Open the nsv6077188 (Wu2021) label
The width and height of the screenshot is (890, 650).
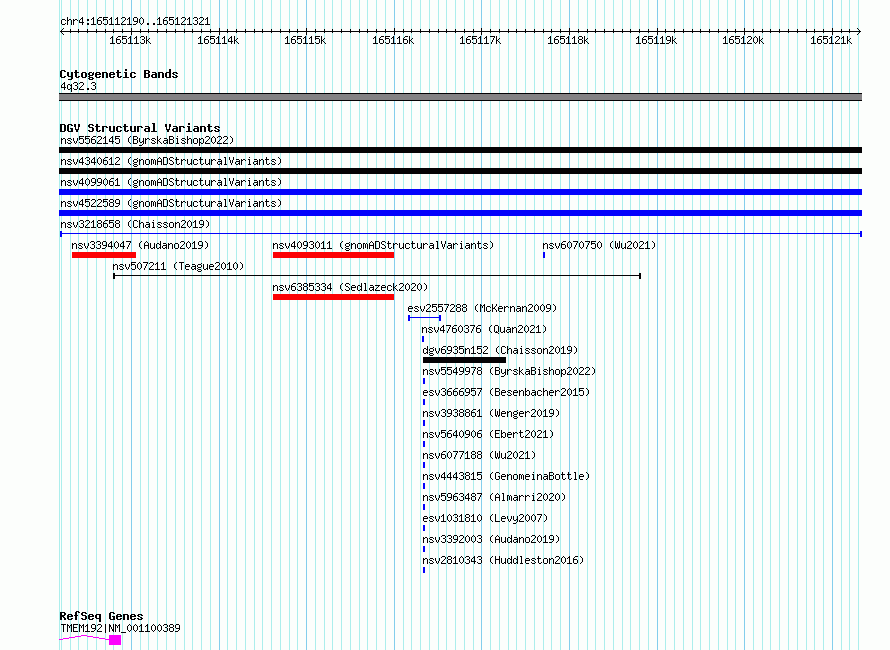[479, 455]
